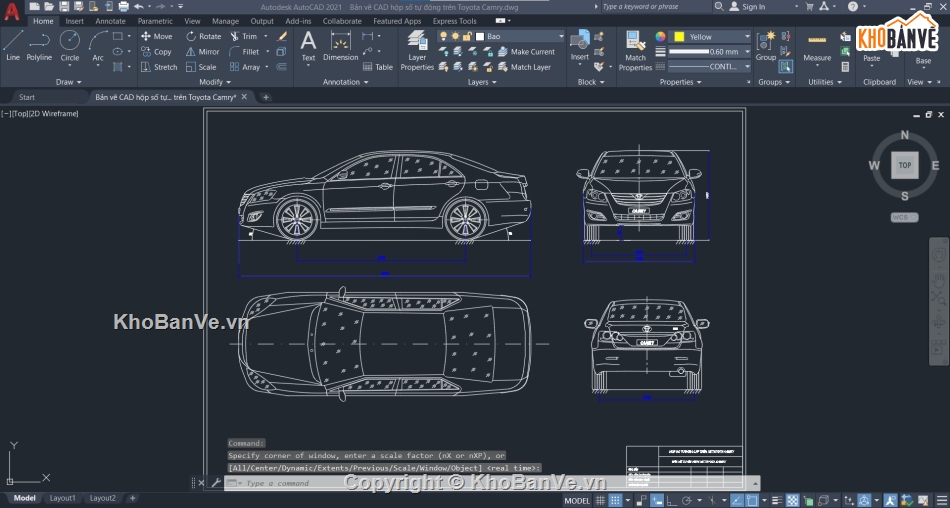
Task: Expand the Properties panel
Action: (680, 82)
